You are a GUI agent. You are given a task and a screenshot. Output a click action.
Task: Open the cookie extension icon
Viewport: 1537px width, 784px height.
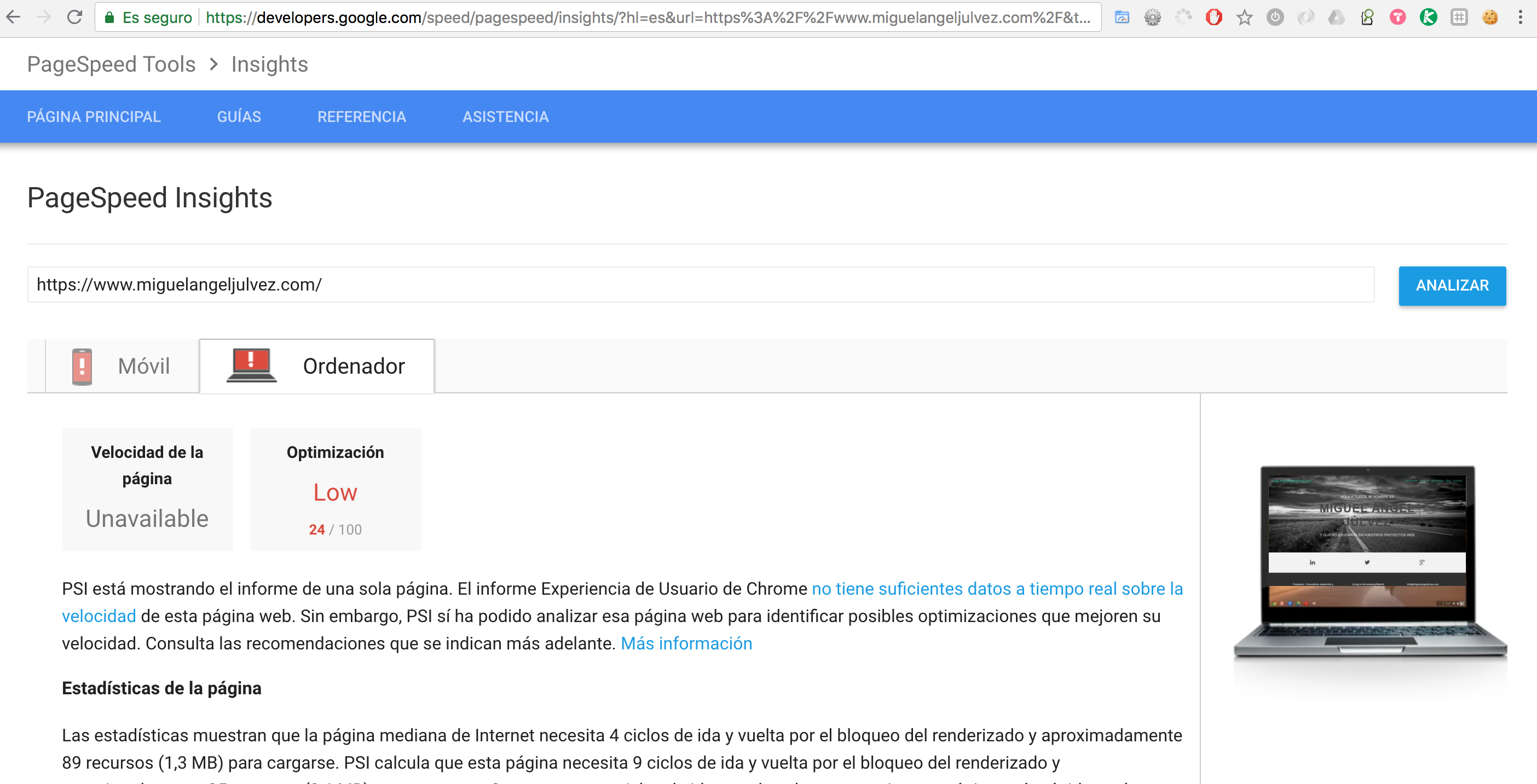pyautogui.click(x=1490, y=18)
